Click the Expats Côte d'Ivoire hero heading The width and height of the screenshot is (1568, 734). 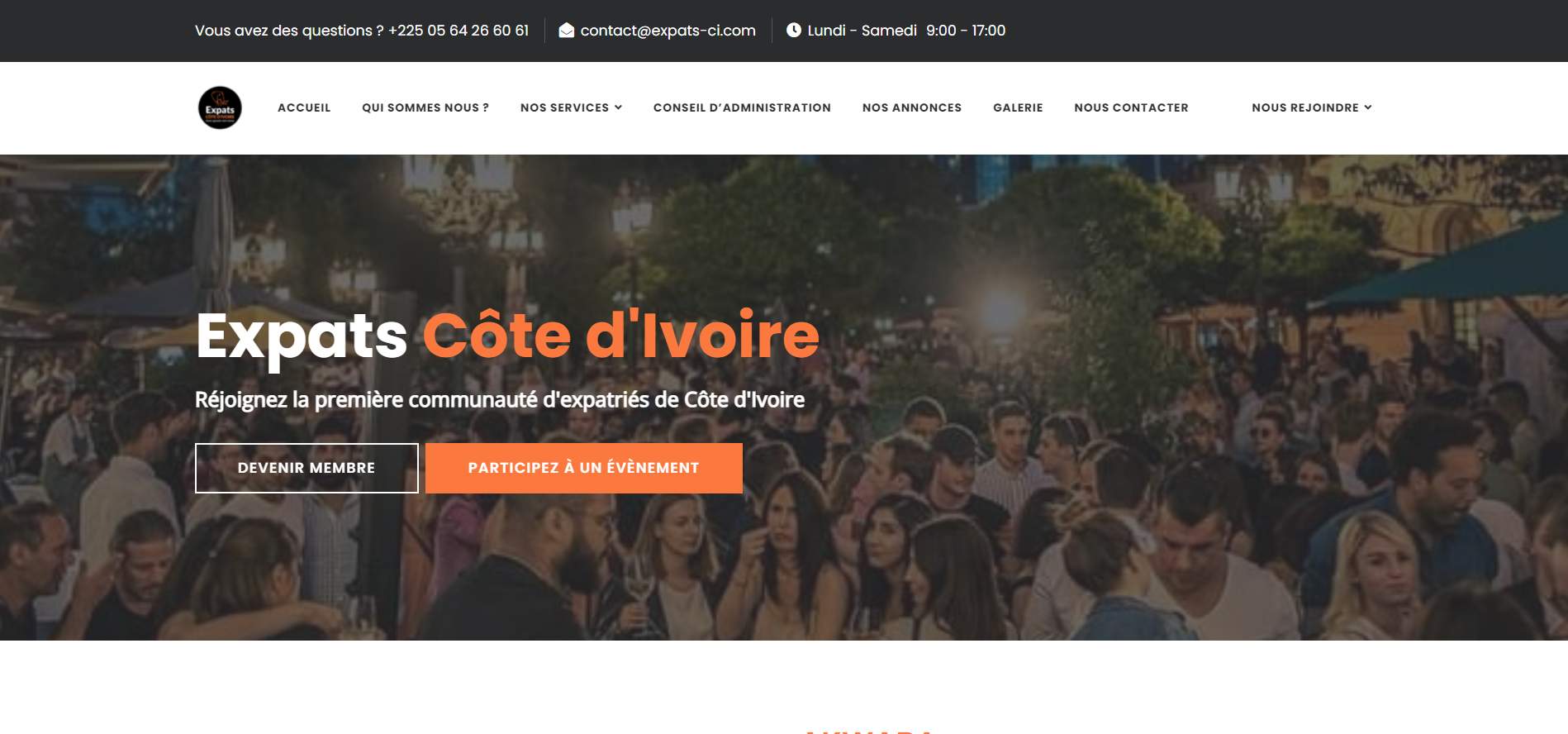click(507, 336)
